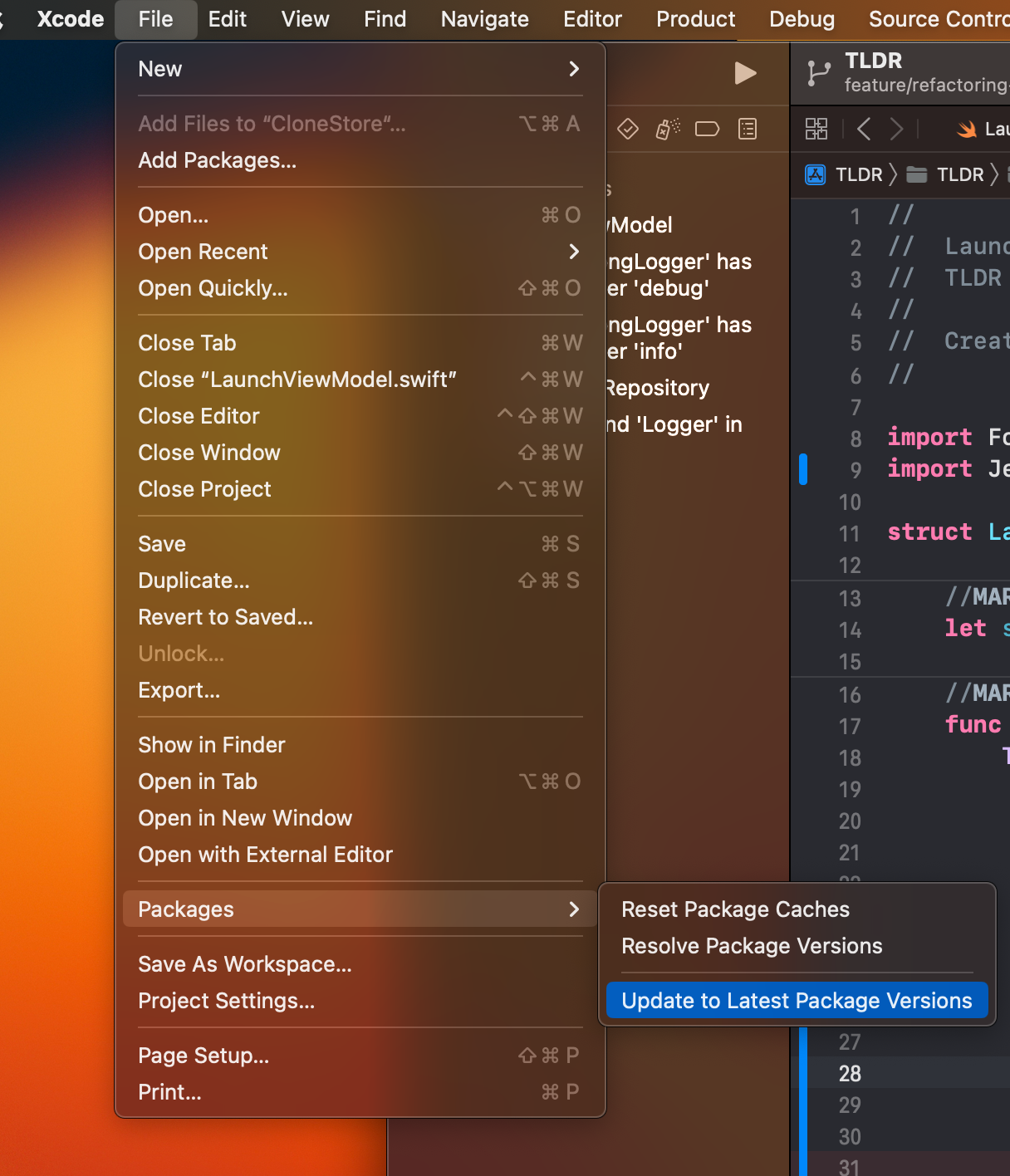Open the Navigate menu
Viewport: 1010px width, 1176px height.
tap(485, 19)
